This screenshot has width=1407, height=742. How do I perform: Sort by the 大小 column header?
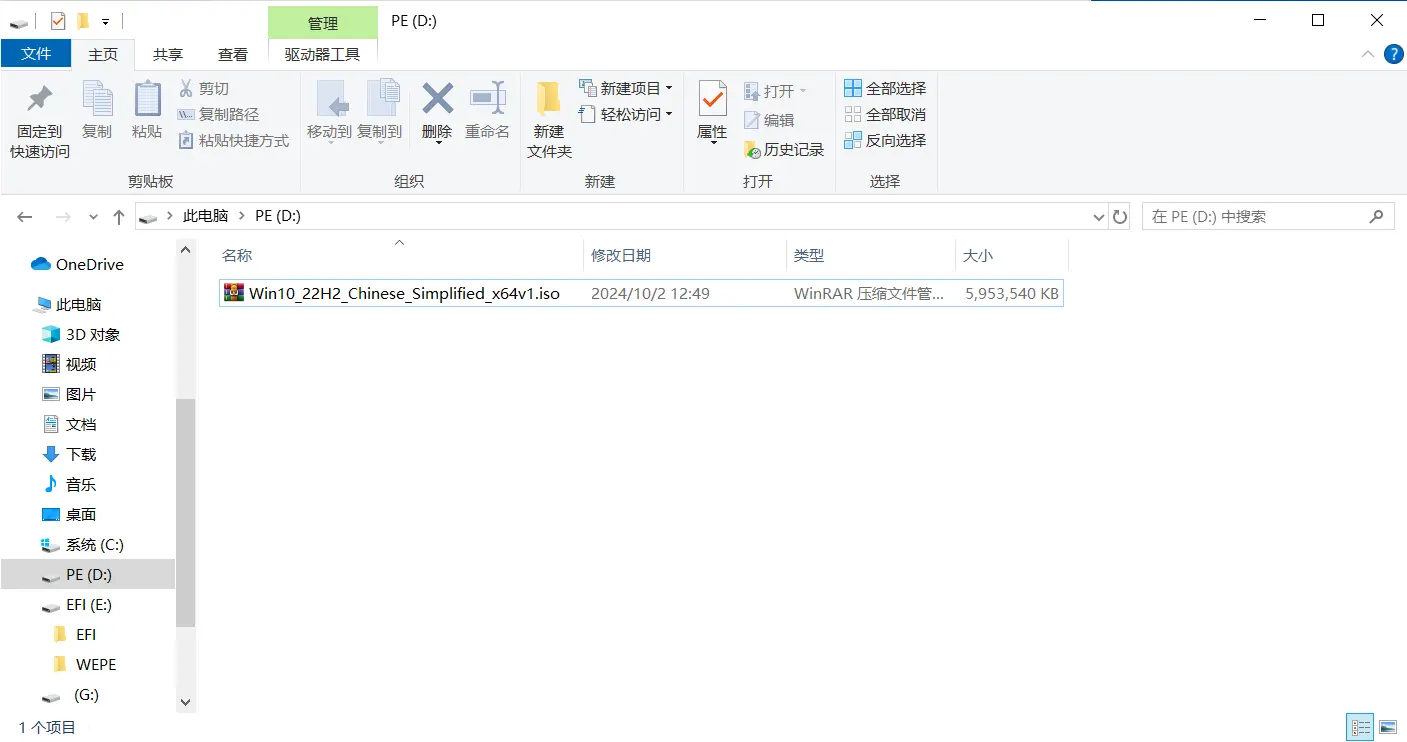(x=1011, y=256)
